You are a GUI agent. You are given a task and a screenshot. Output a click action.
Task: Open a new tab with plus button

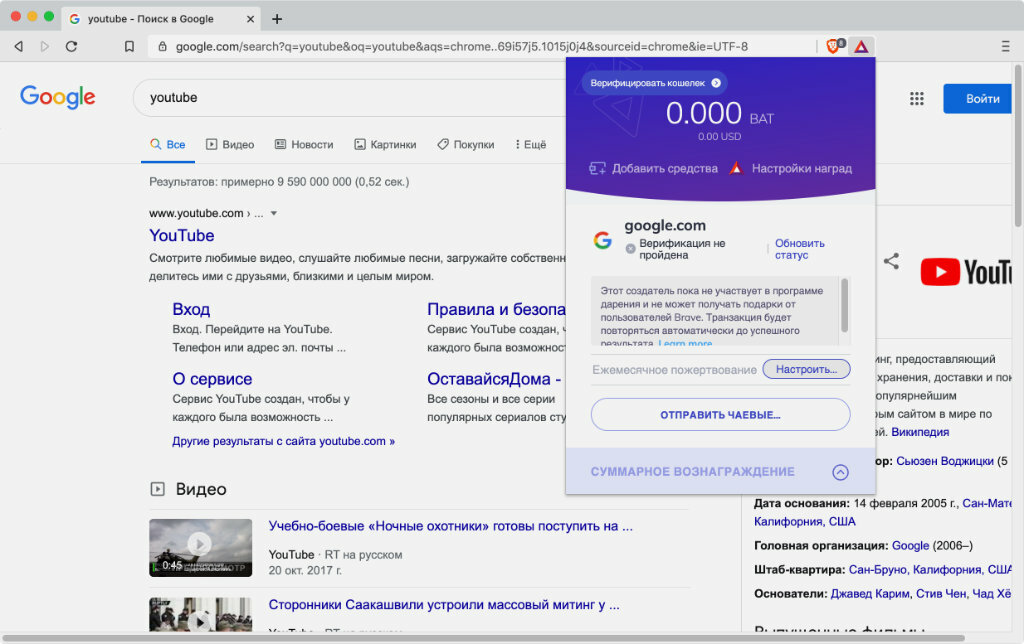pyautogui.click(x=277, y=19)
